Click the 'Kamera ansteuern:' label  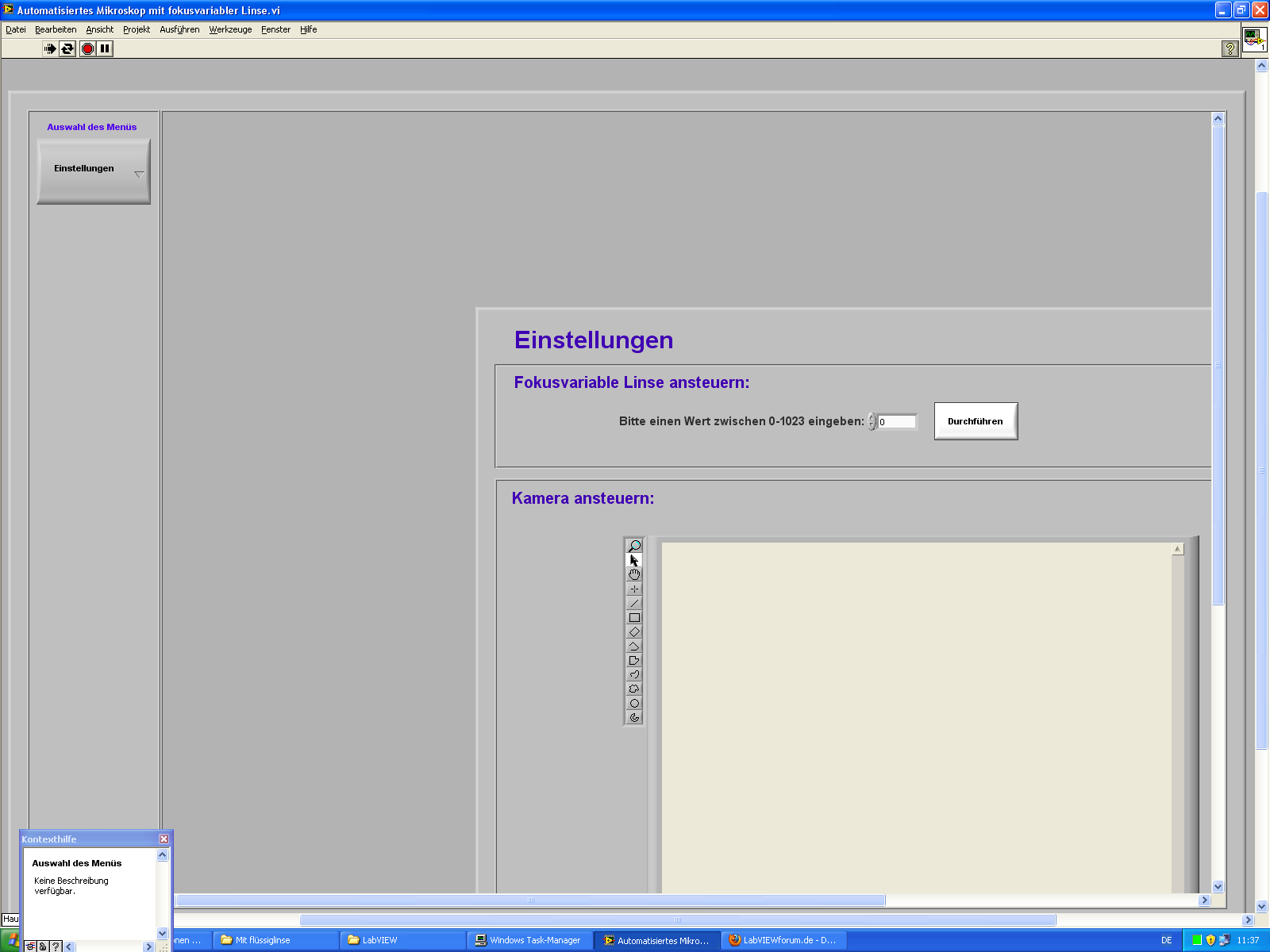(583, 498)
